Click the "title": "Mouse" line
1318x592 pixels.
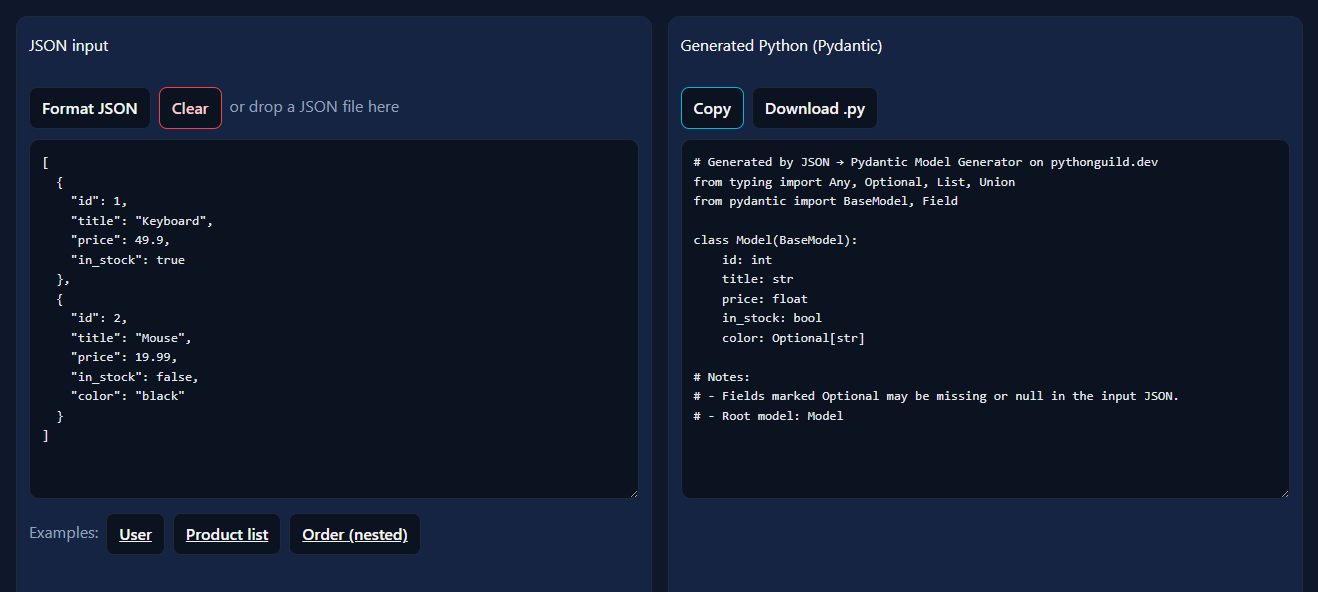[x=131, y=338]
